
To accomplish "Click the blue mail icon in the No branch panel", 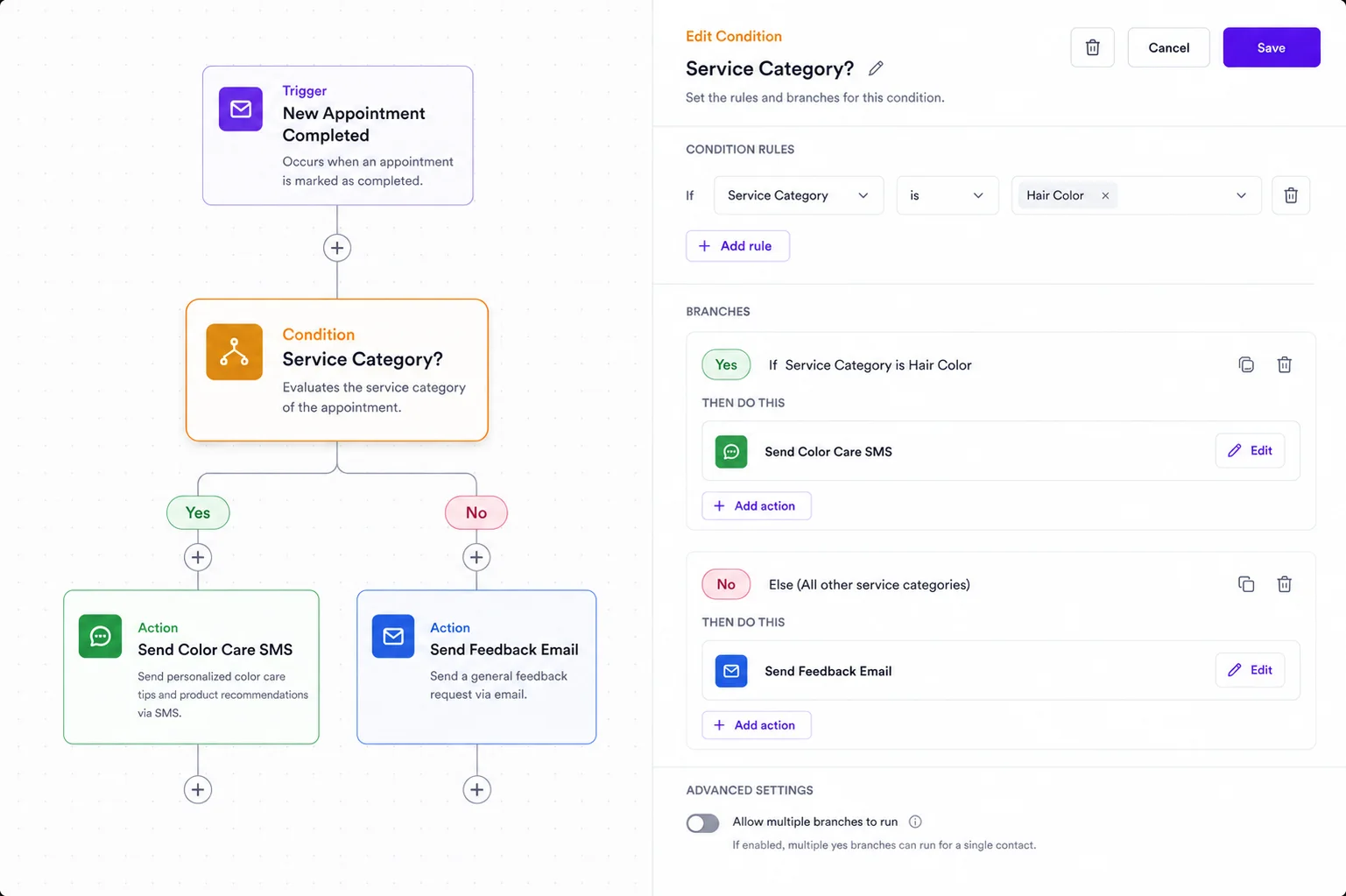I will coord(731,671).
